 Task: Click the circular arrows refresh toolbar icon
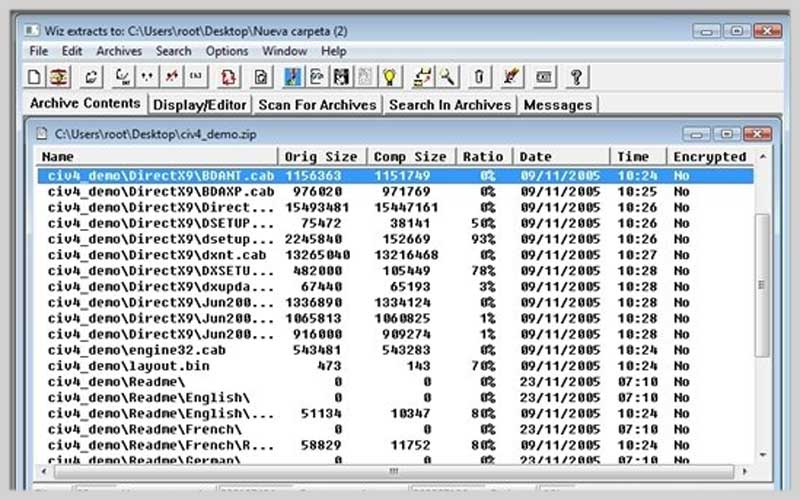pyautogui.click(x=91, y=77)
